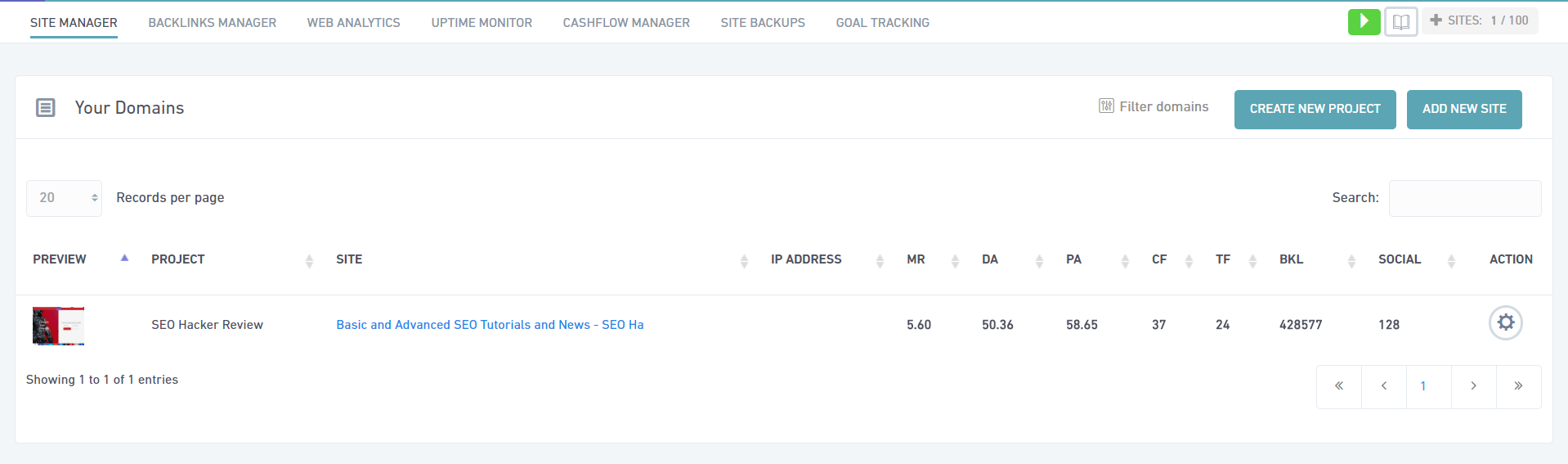Click the gear action icon for SEO Hacker Review
Image resolution: width=1568 pixels, height=464 pixels.
coord(1505,323)
